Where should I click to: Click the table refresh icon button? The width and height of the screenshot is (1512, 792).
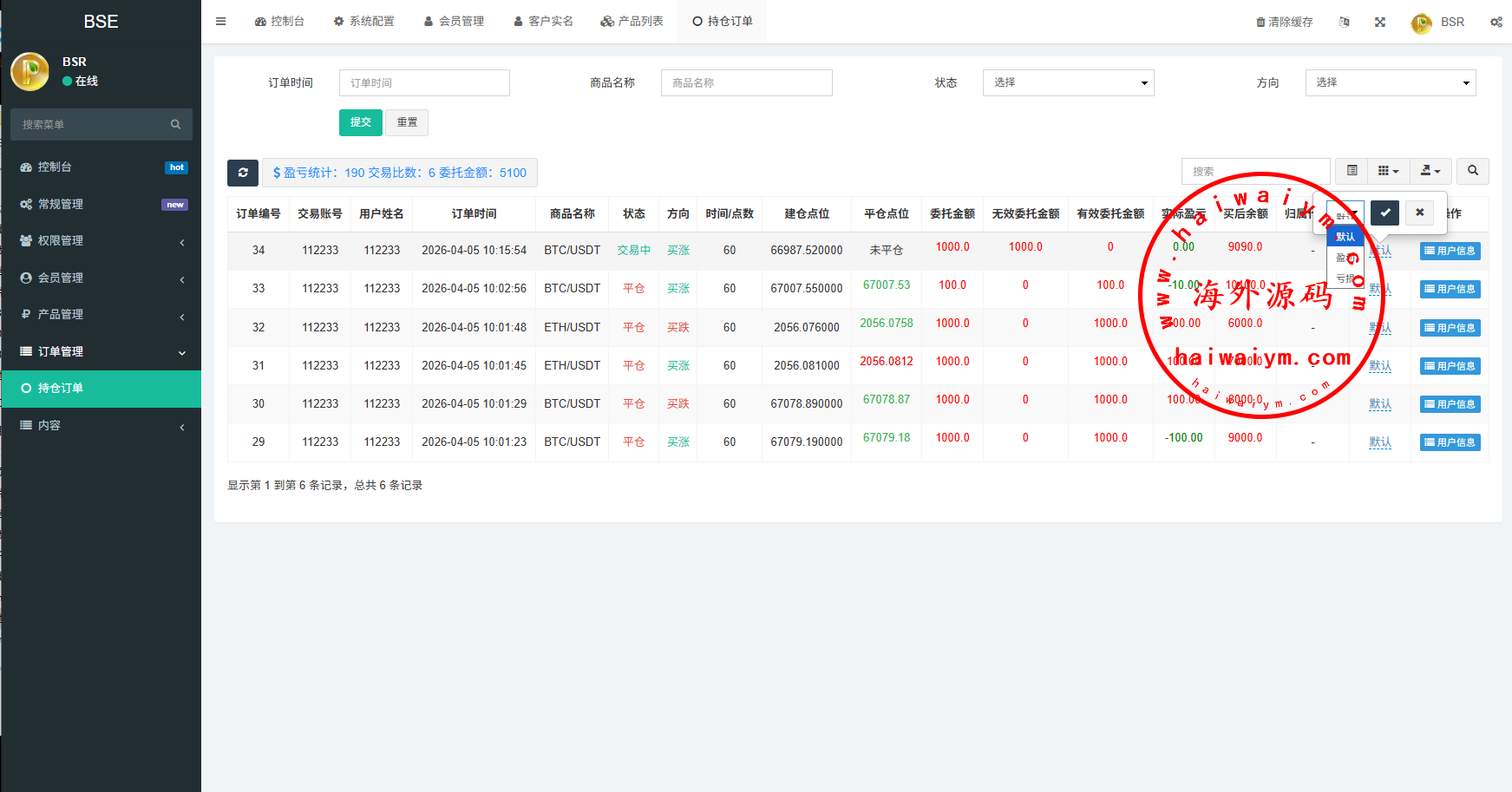pyautogui.click(x=243, y=173)
